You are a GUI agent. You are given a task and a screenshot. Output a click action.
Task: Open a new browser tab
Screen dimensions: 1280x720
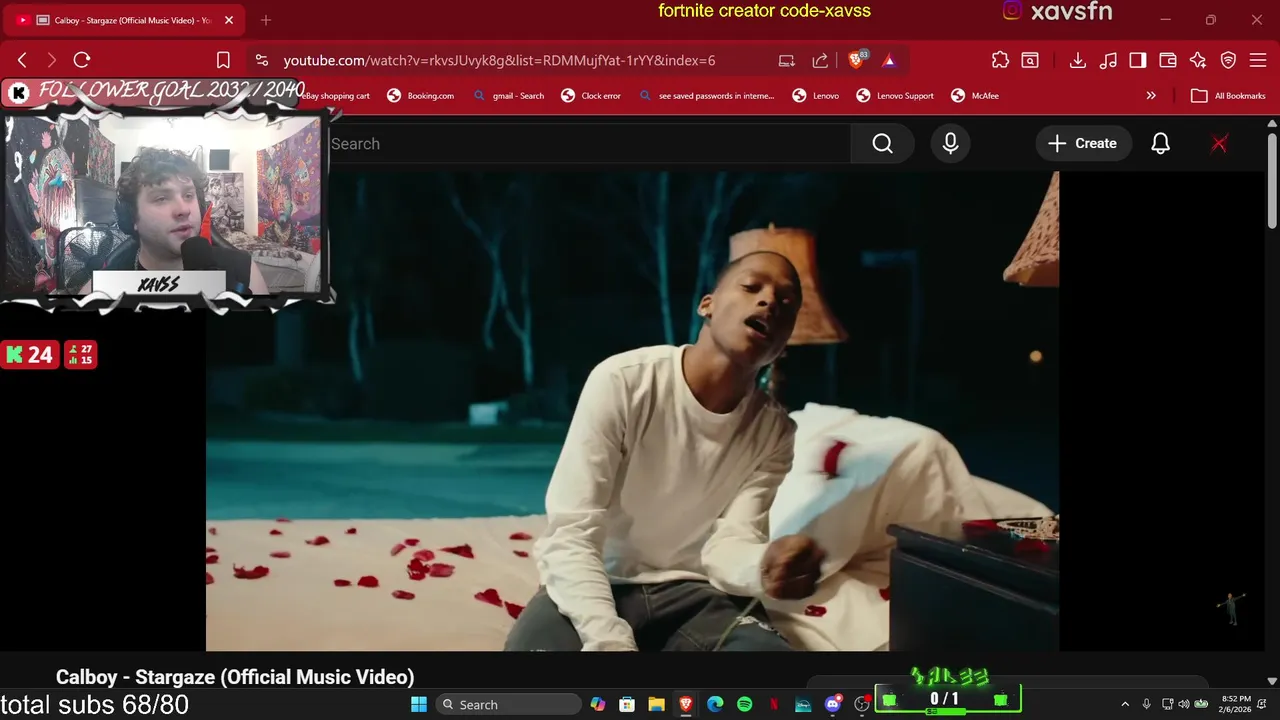266,20
